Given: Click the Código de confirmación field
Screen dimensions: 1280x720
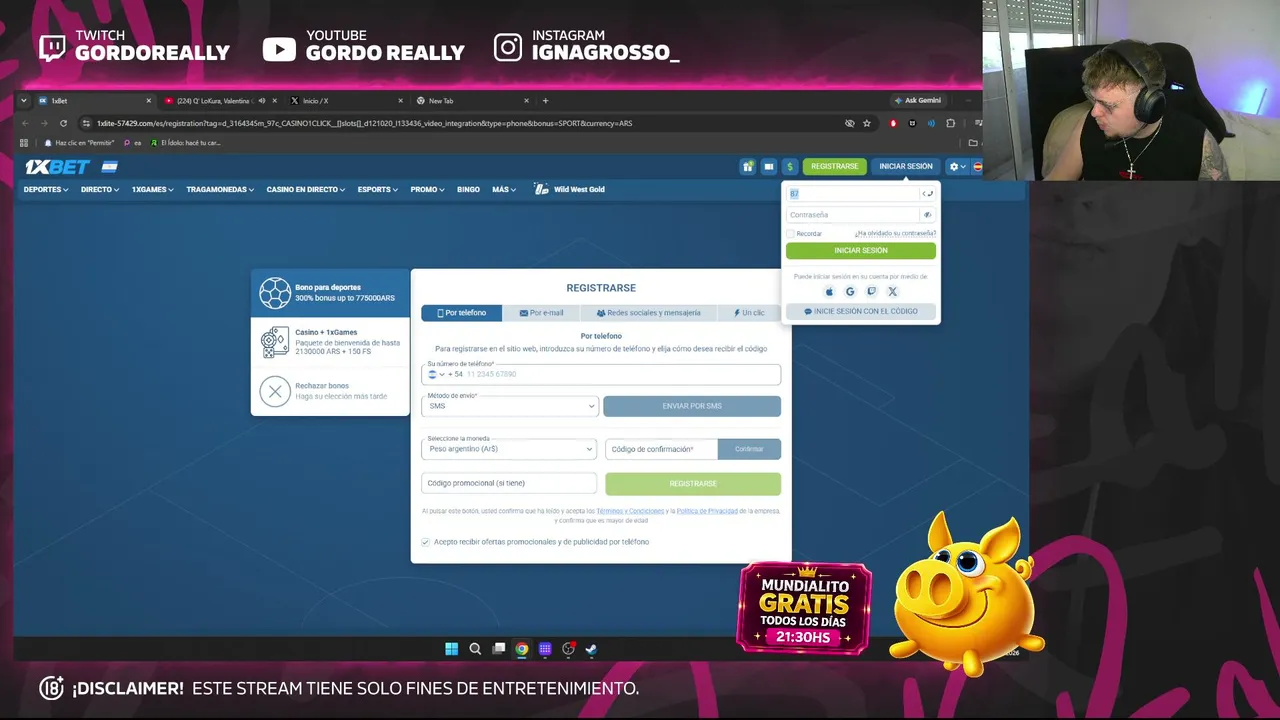Looking at the screenshot, I should tap(661, 449).
